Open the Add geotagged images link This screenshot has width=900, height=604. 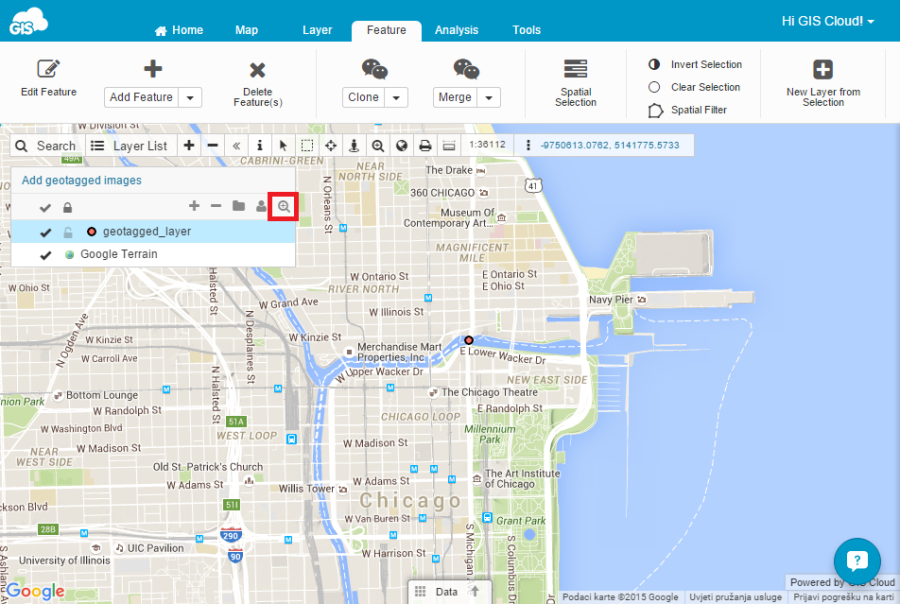[x=82, y=180]
